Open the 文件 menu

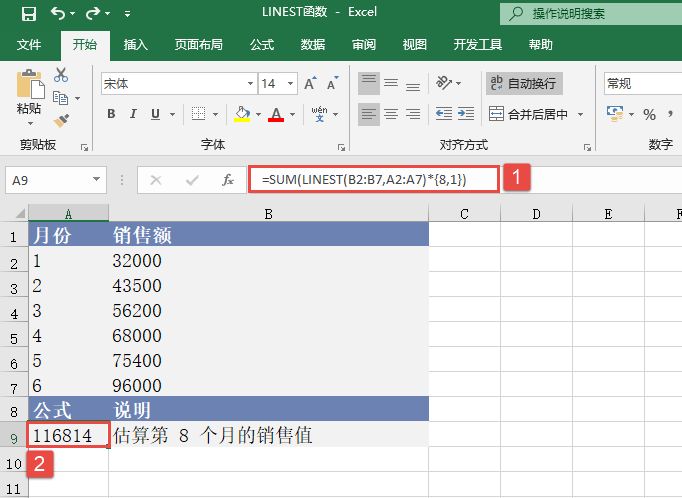tap(29, 45)
